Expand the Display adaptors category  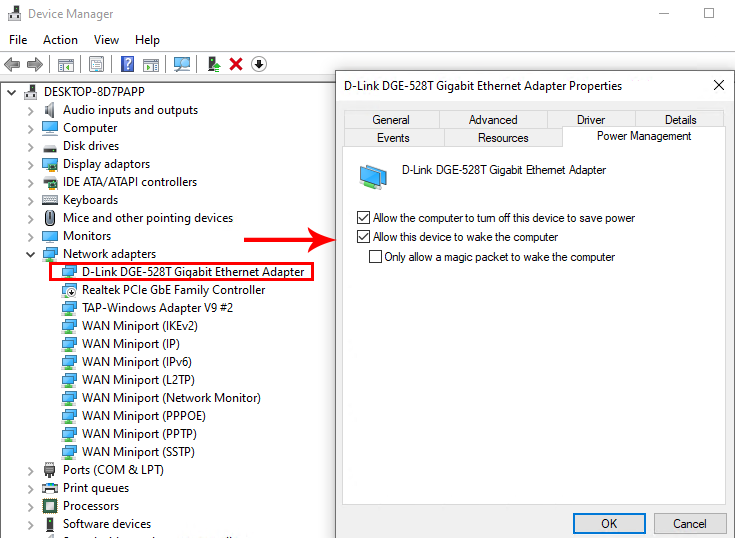click(31, 165)
